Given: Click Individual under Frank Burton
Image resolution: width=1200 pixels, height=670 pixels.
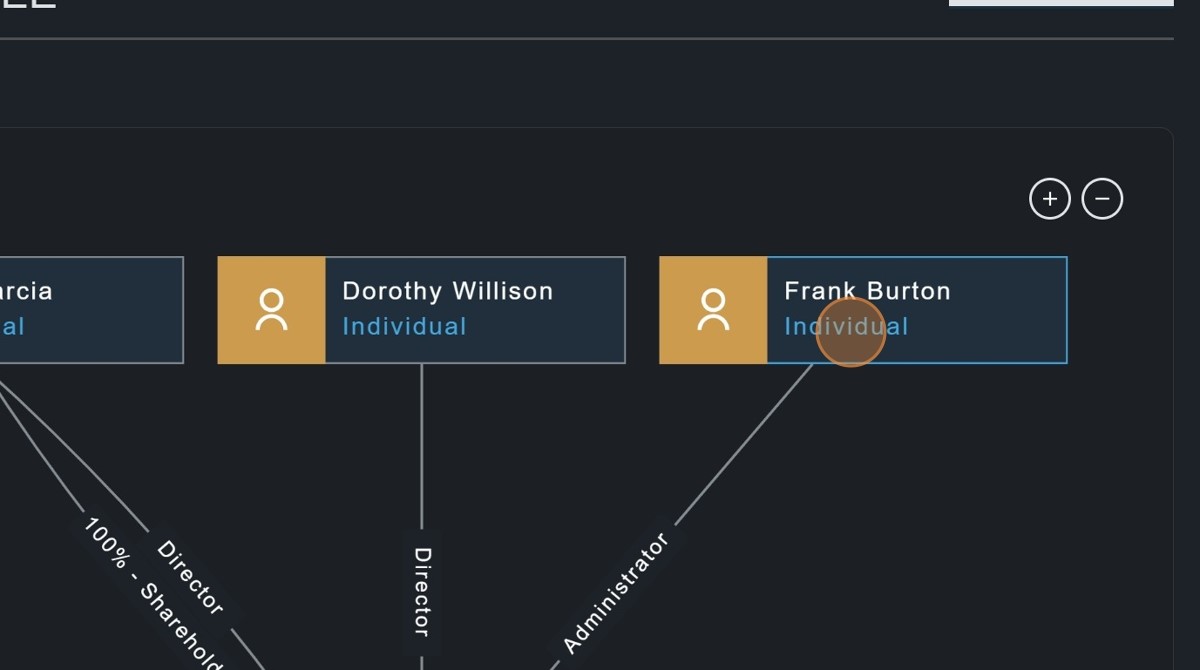Looking at the screenshot, I should tap(846, 326).
